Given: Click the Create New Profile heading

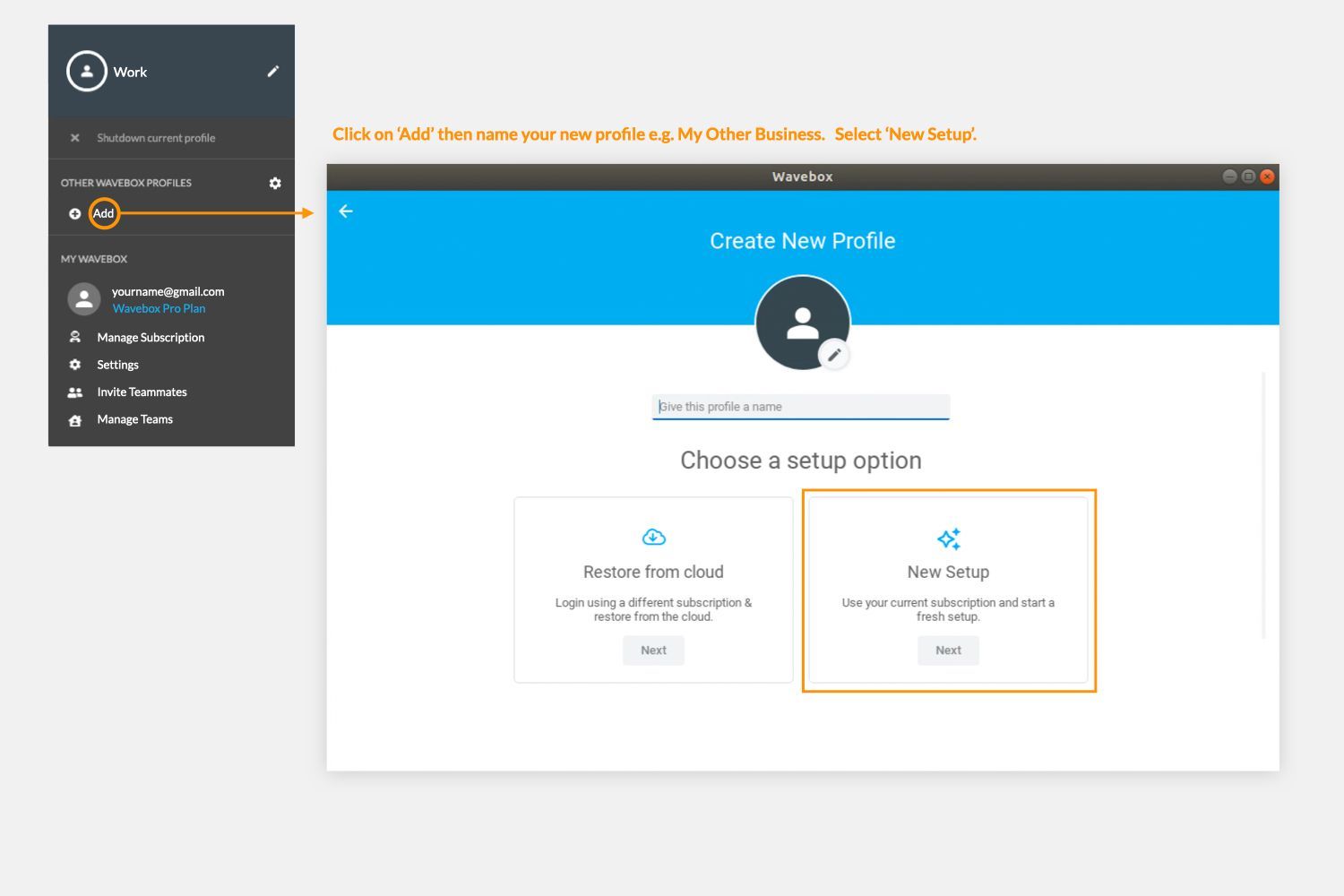Looking at the screenshot, I should click(x=803, y=241).
